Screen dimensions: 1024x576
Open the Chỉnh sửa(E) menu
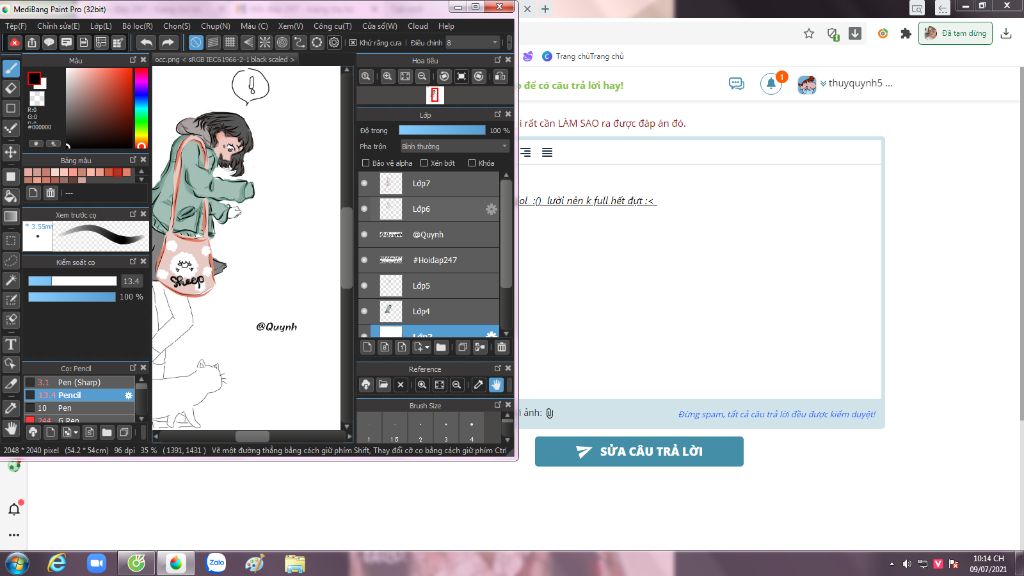[58, 26]
